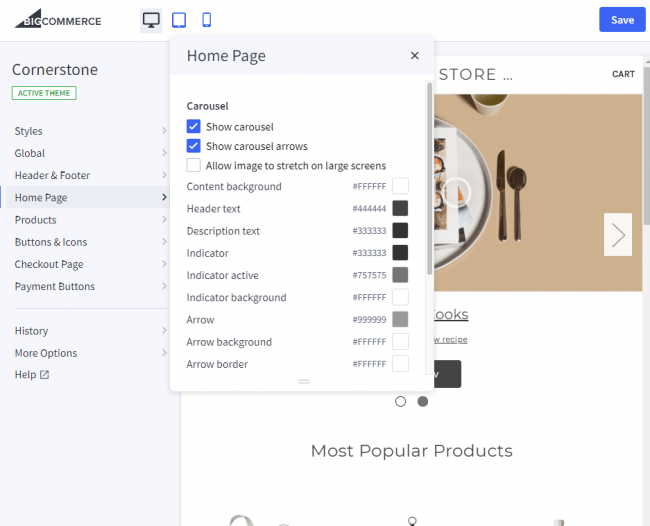Click the carousel next arrow
Image resolution: width=650 pixels, height=526 pixels.
tap(618, 235)
